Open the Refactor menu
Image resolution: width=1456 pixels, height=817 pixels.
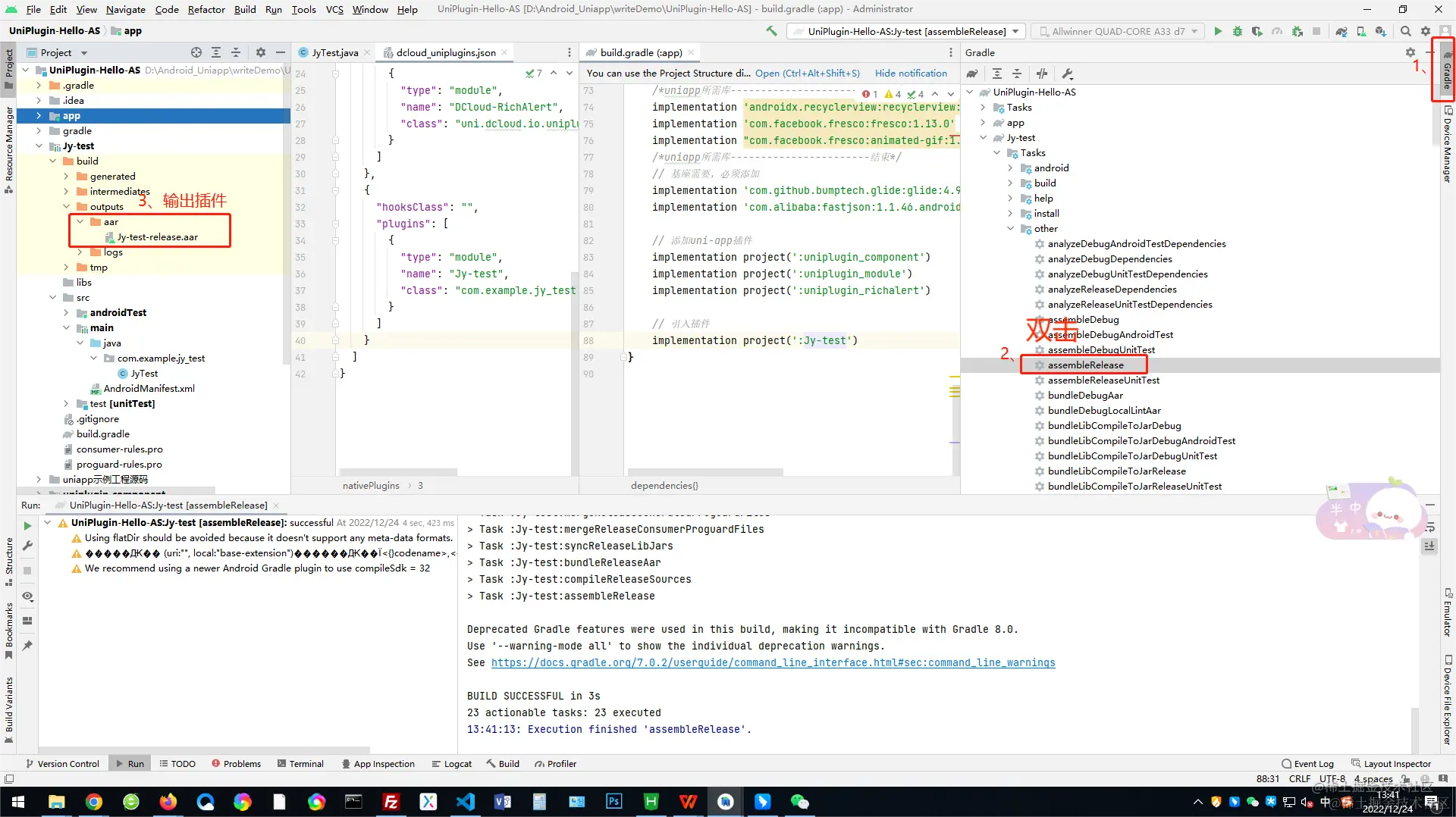pyautogui.click(x=206, y=9)
